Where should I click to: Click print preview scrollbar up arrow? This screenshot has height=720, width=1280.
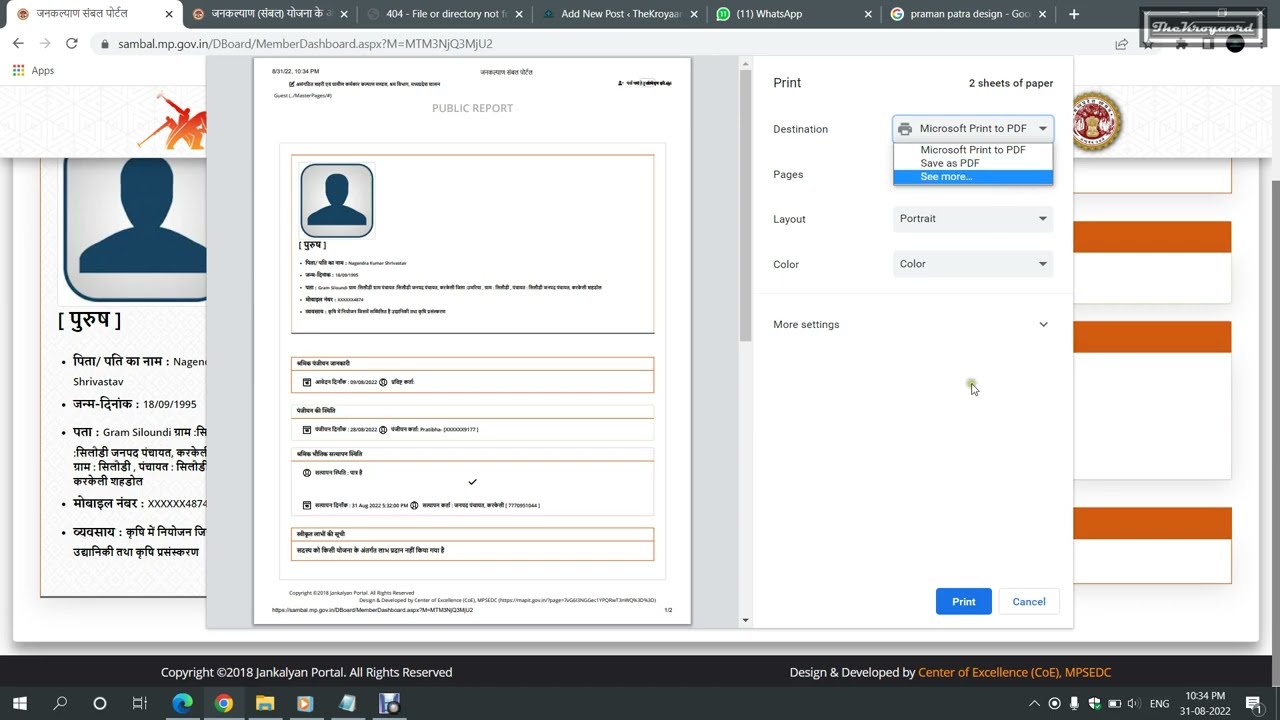745,64
